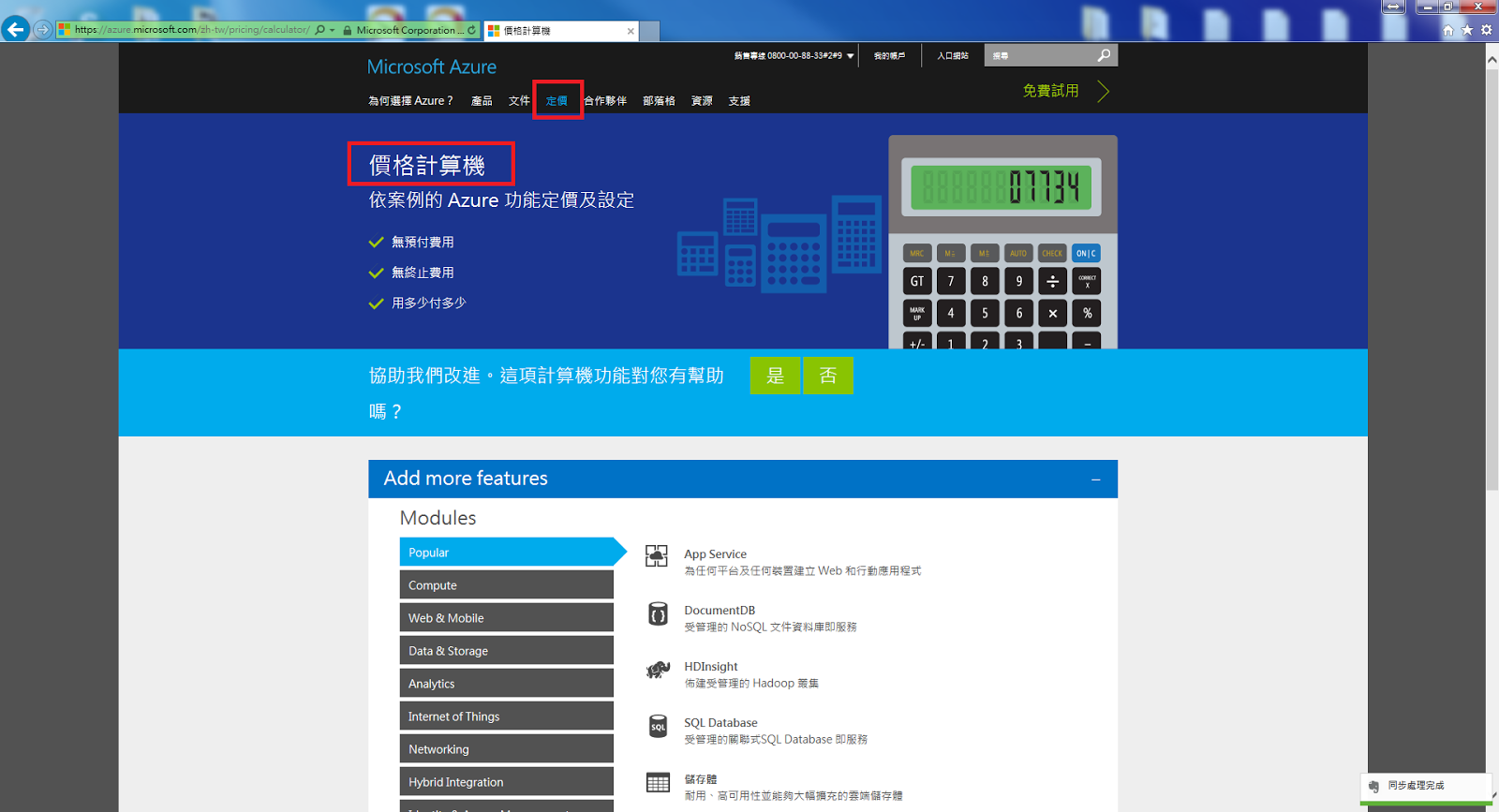Open the 文件 menu

coord(519,101)
